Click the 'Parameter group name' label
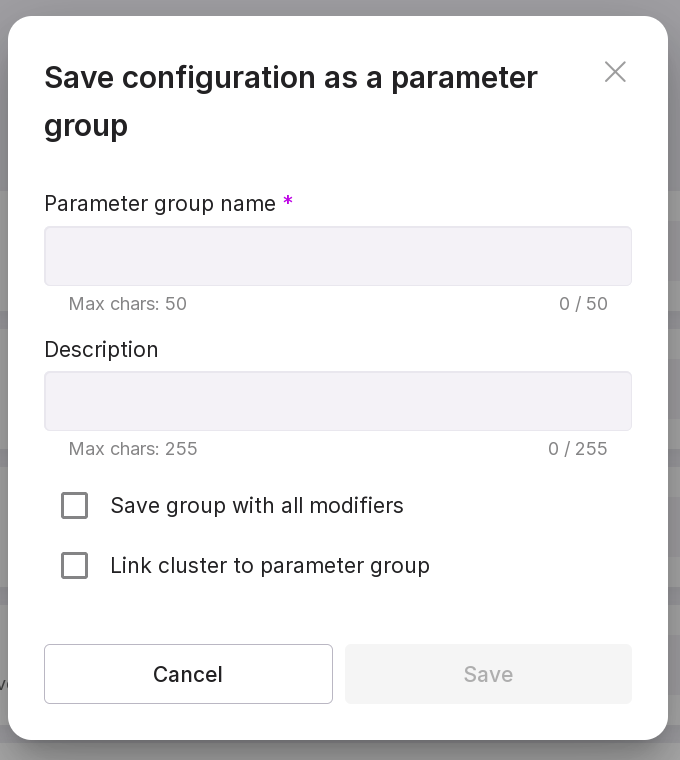Screen dimensions: 680x760 pyautogui.click(x=160, y=204)
